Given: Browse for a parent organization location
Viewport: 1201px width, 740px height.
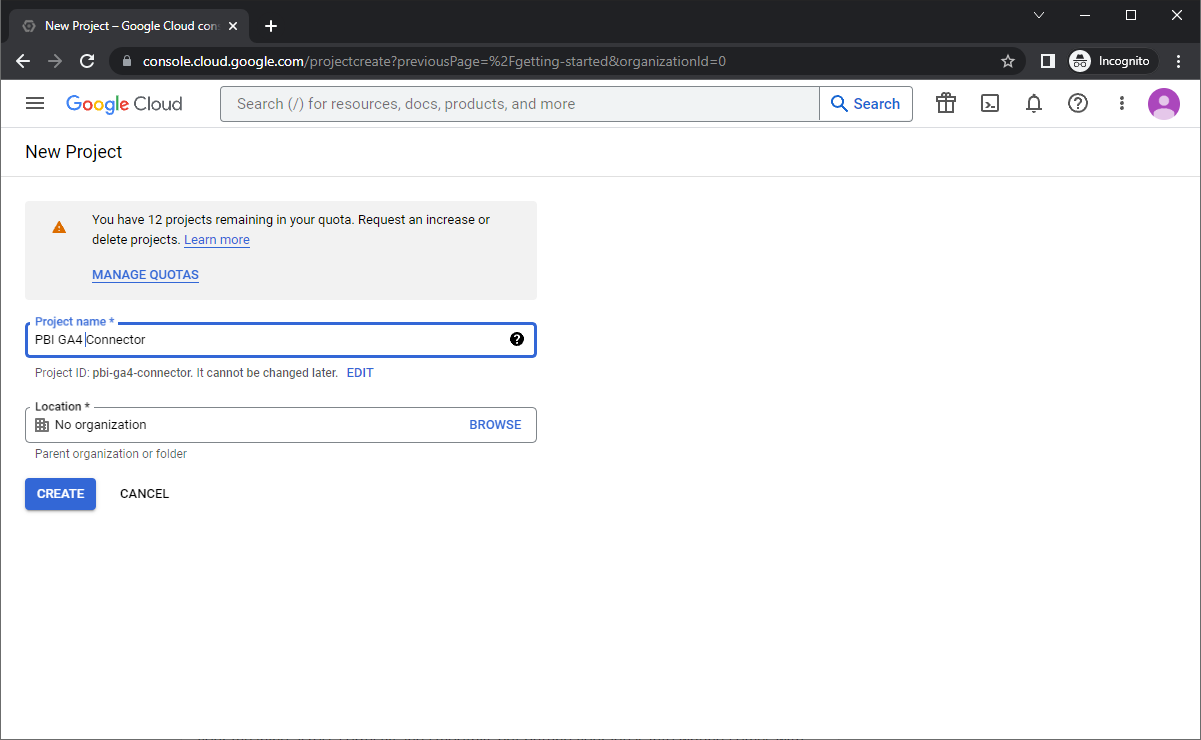Looking at the screenshot, I should pyautogui.click(x=495, y=425).
